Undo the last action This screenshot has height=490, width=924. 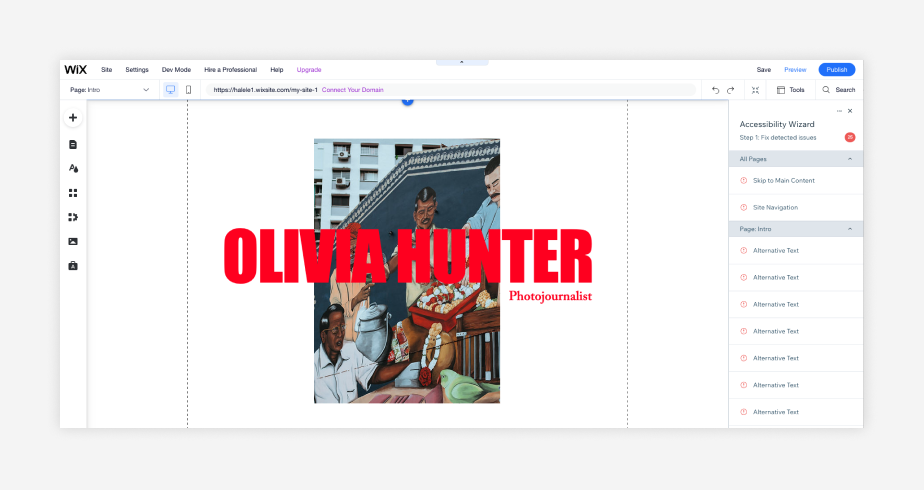[x=715, y=90]
